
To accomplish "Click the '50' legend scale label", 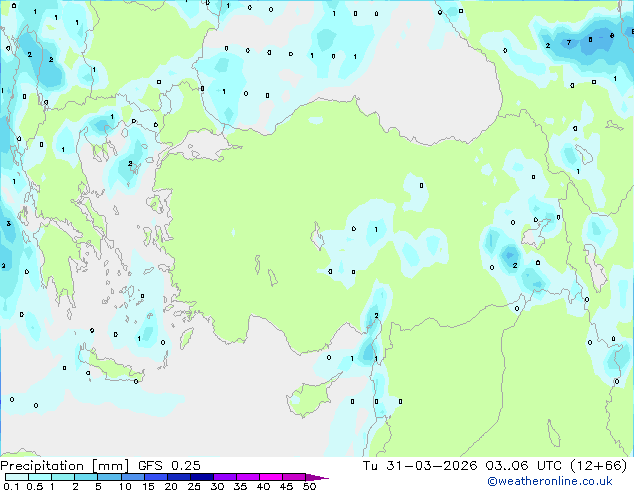I will [309, 486].
